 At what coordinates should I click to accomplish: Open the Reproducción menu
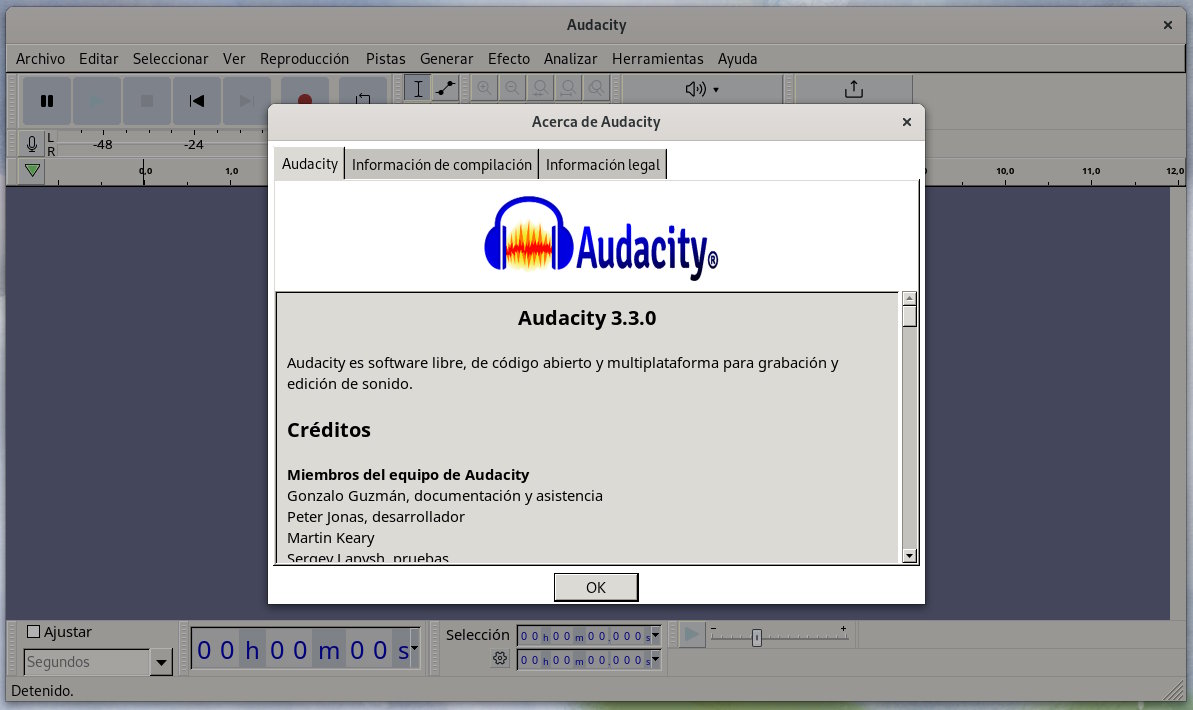pyautogui.click(x=304, y=59)
